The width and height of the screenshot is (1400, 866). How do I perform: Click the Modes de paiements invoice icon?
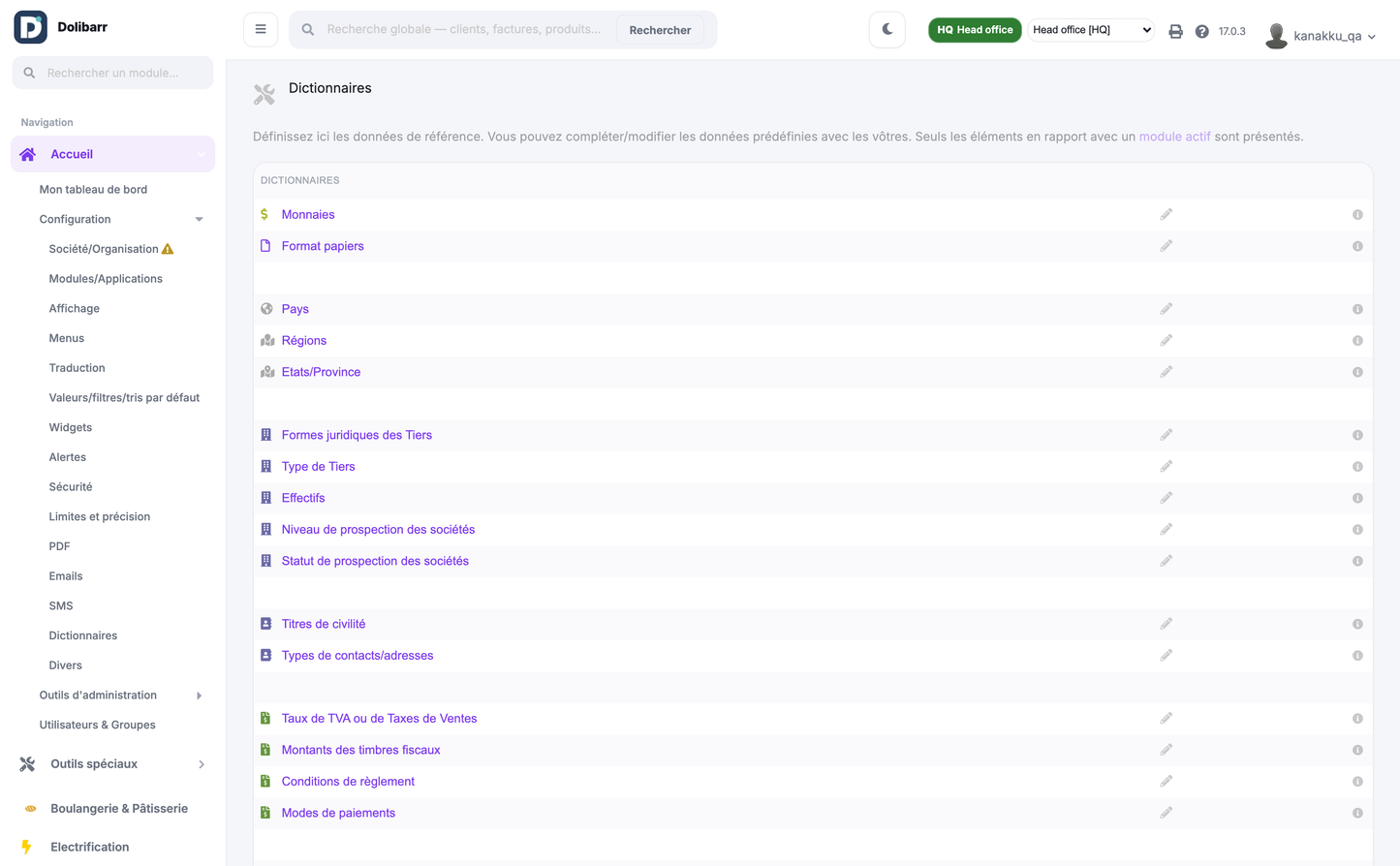[x=265, y=813]
